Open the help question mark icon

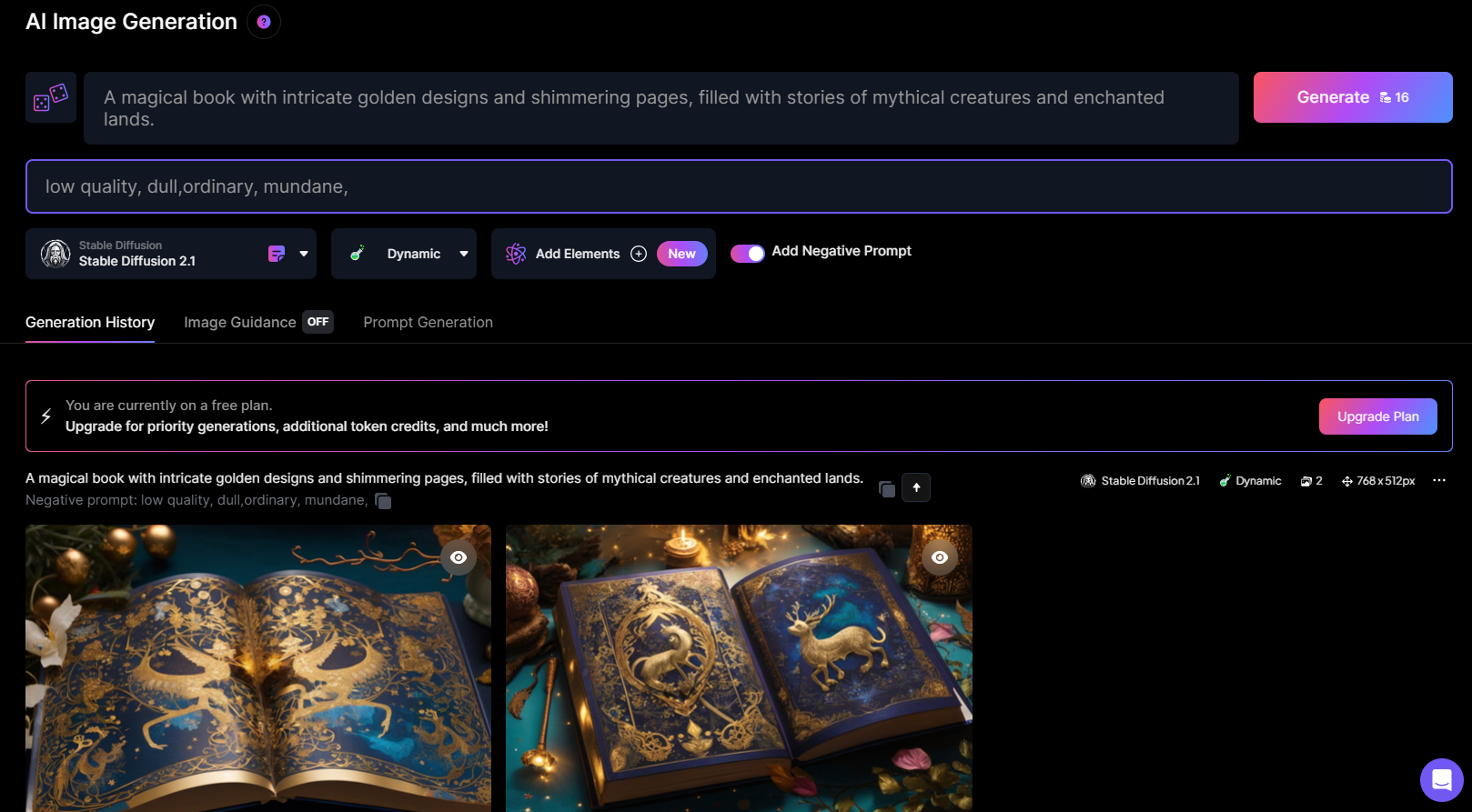pyautogui.click(x=264, y=22)
